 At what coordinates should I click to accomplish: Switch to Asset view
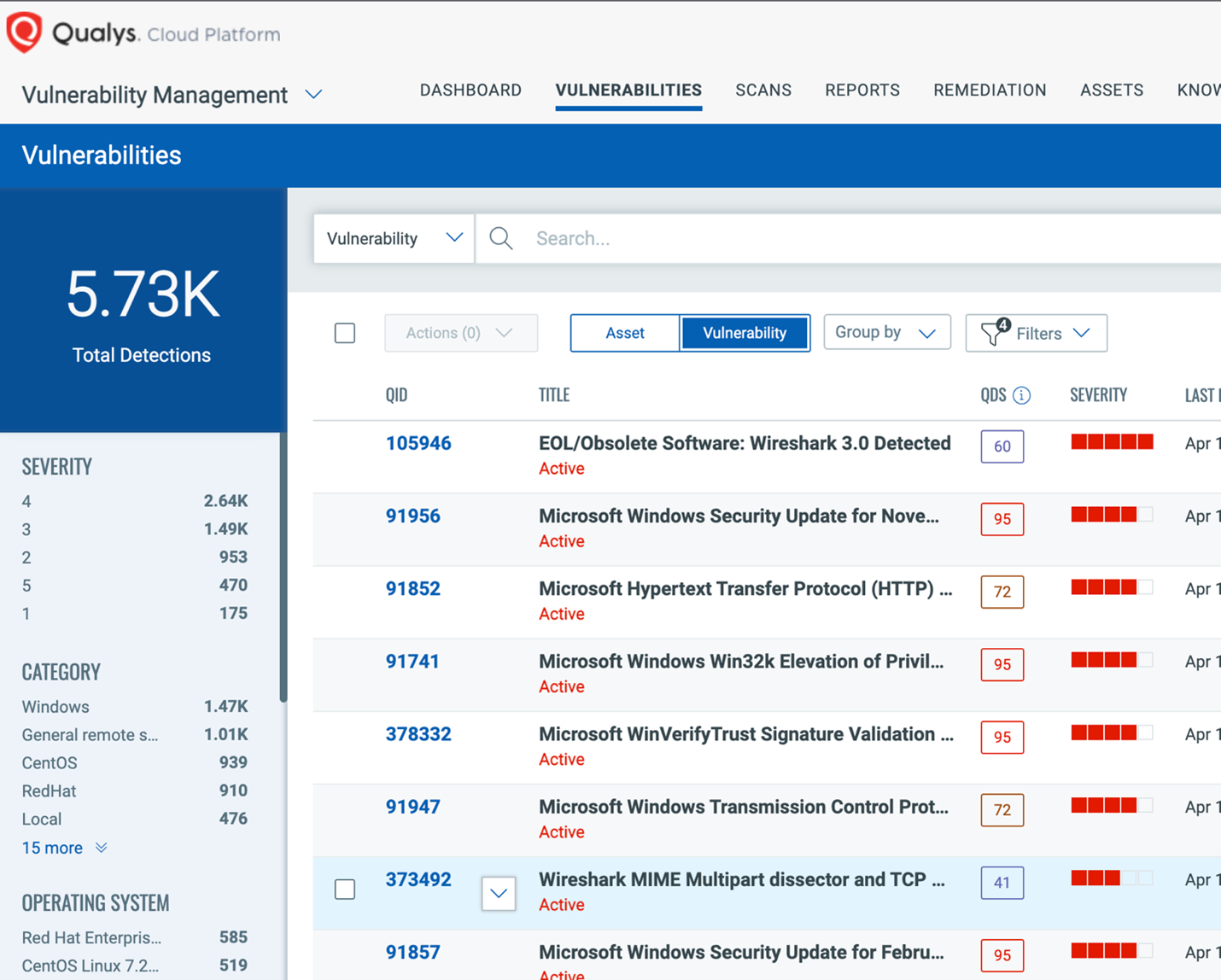624,333
